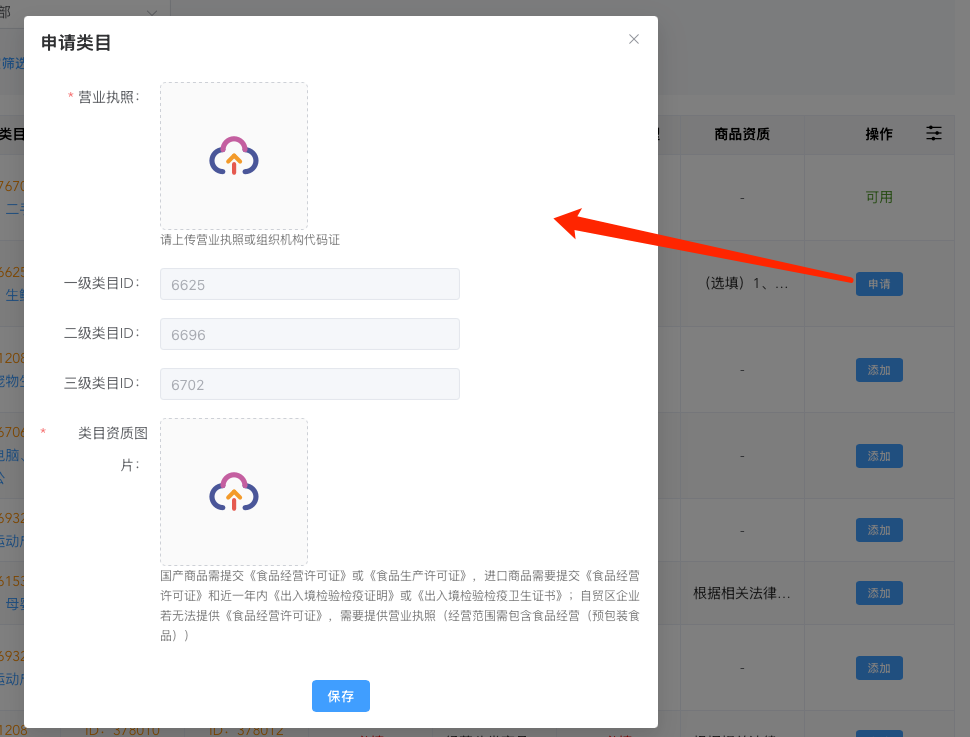Click the 类目资质图片 cloud upload icon
This screenshot has height=737, width=970.
point(234,492)
